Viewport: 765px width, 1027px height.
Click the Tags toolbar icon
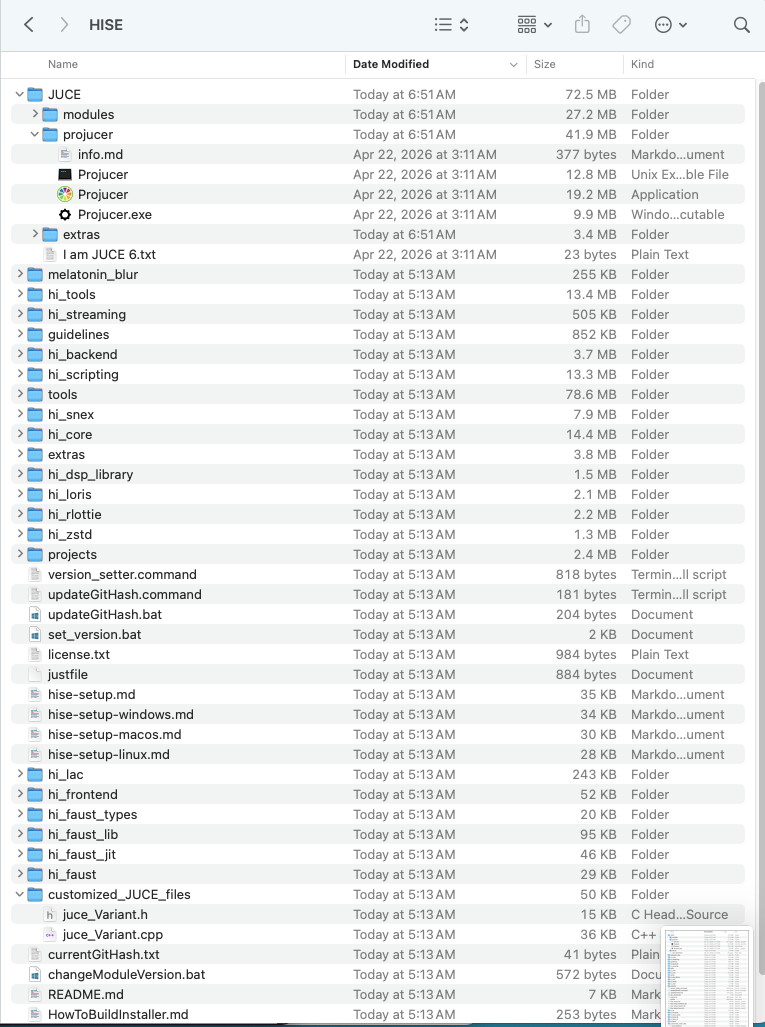[x=622, y=25]
